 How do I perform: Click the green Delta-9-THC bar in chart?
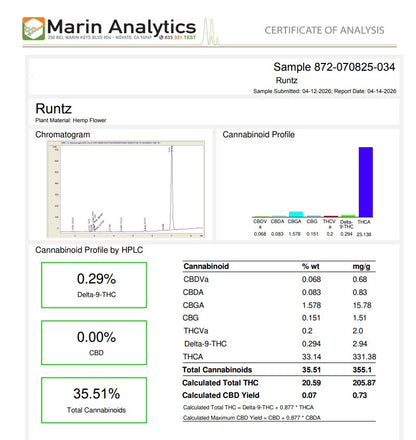pos(348,216)
